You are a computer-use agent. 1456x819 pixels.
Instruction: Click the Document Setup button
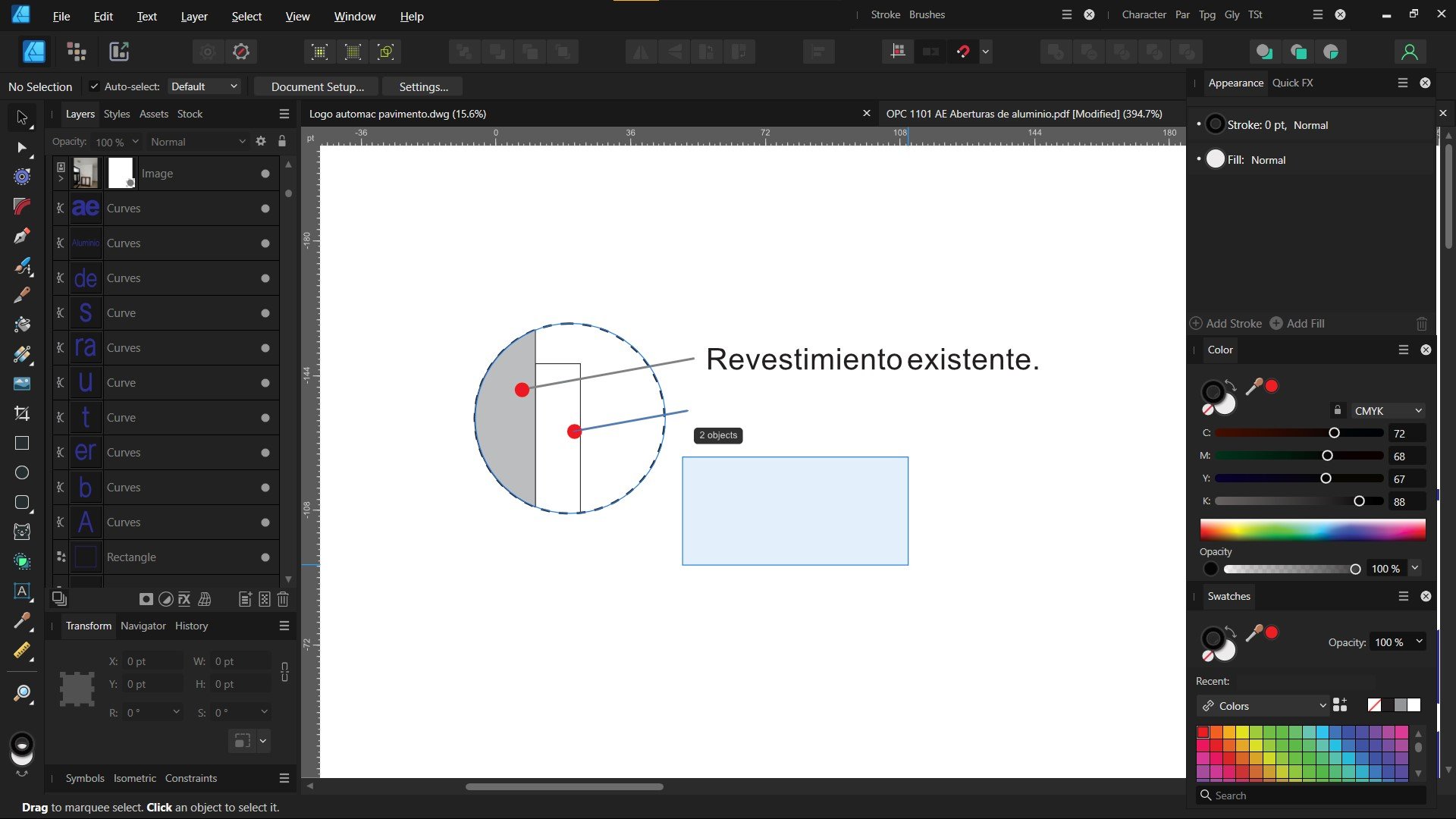tap(317, 86)
